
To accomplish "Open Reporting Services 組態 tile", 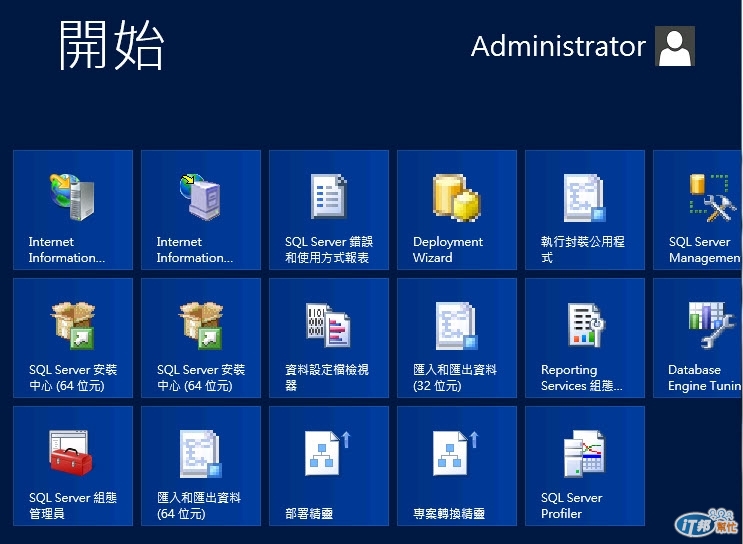I will click(x=585, y=338).
